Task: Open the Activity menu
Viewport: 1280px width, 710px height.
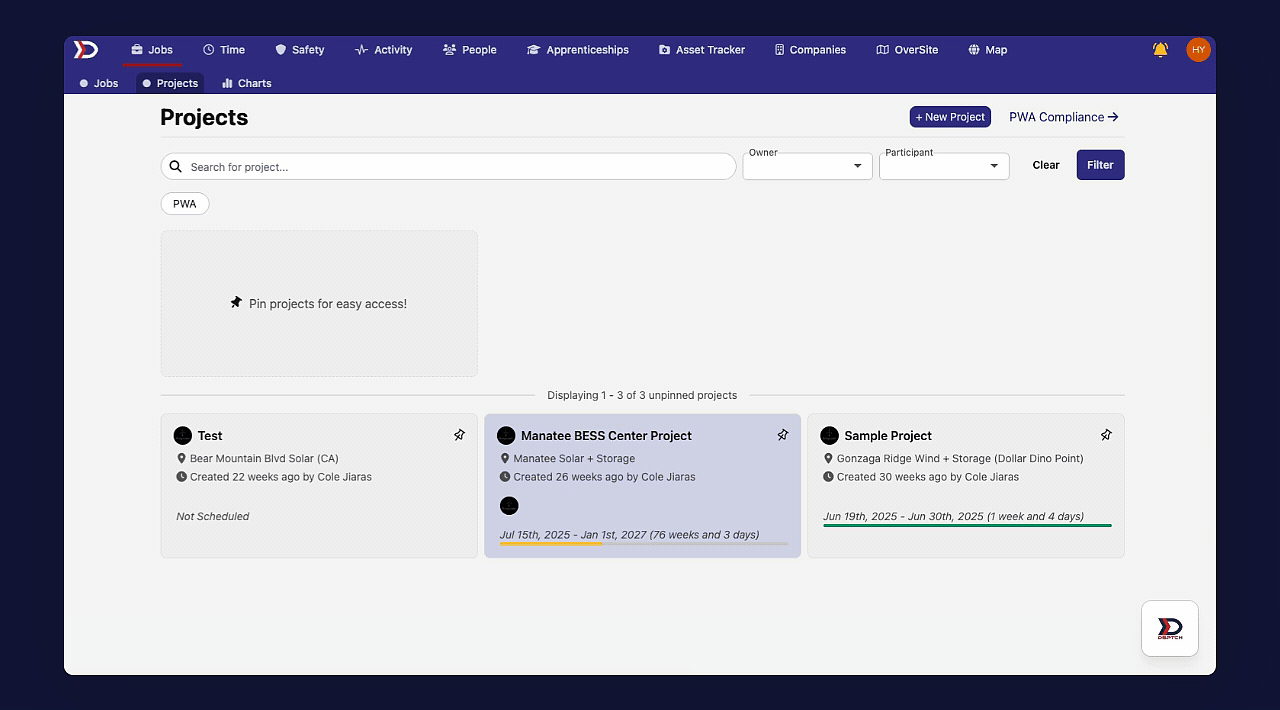Action: [x=384, y=49]
